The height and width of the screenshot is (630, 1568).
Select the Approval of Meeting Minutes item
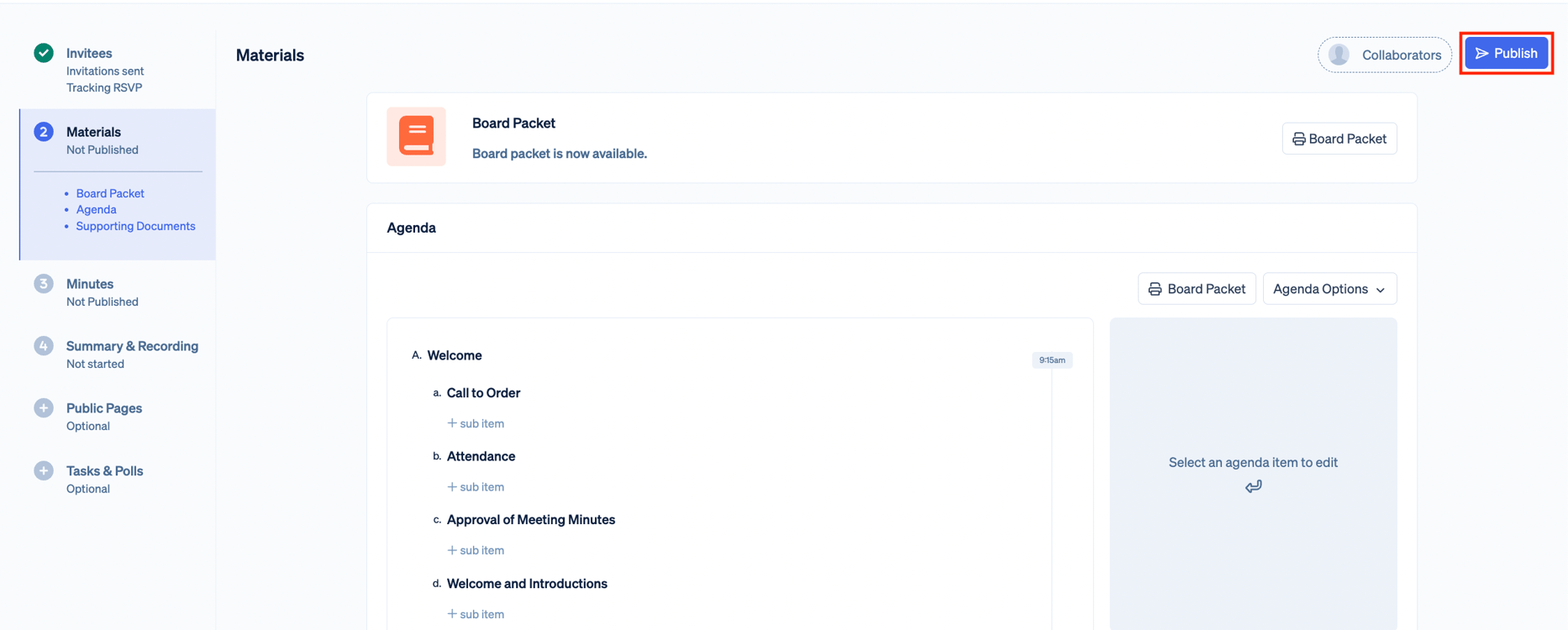(530, 520)
